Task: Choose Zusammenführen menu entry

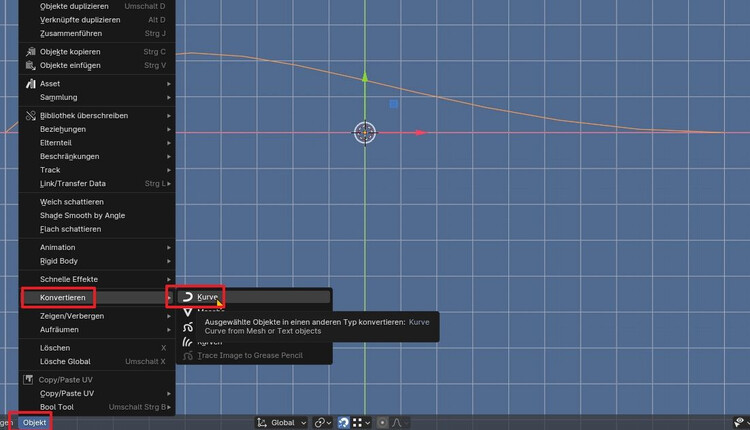Action: (97, 33)
